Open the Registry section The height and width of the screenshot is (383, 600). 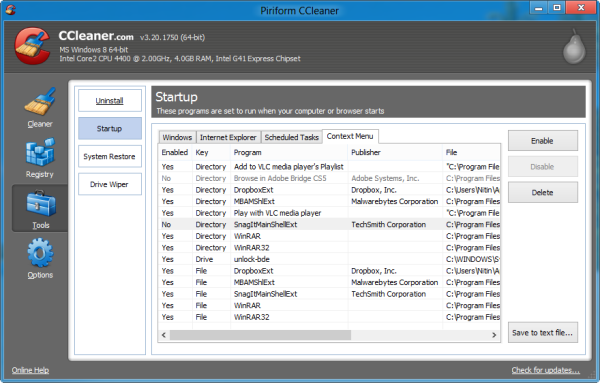pos(40,158)
